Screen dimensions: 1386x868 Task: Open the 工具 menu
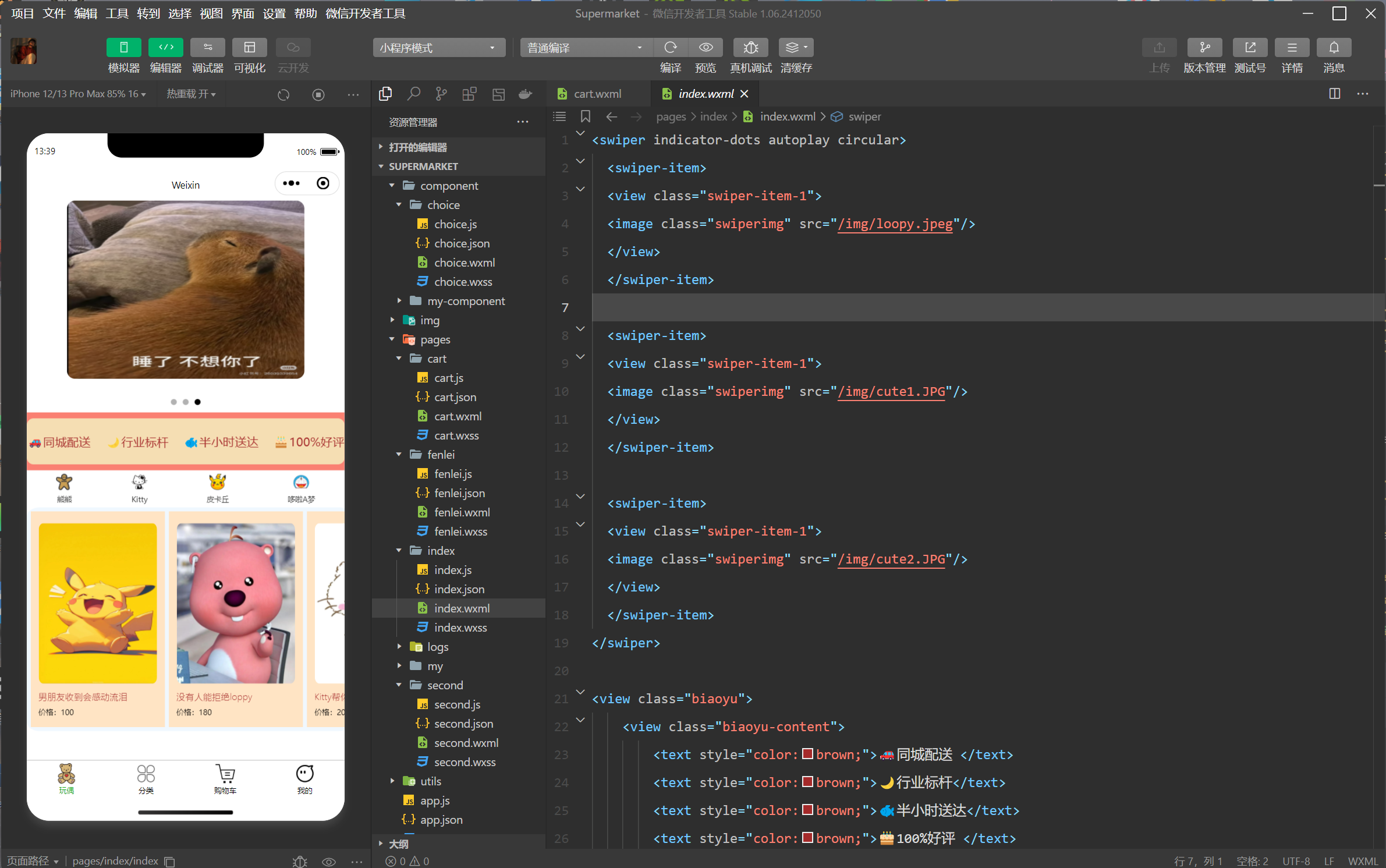[116, 13]
